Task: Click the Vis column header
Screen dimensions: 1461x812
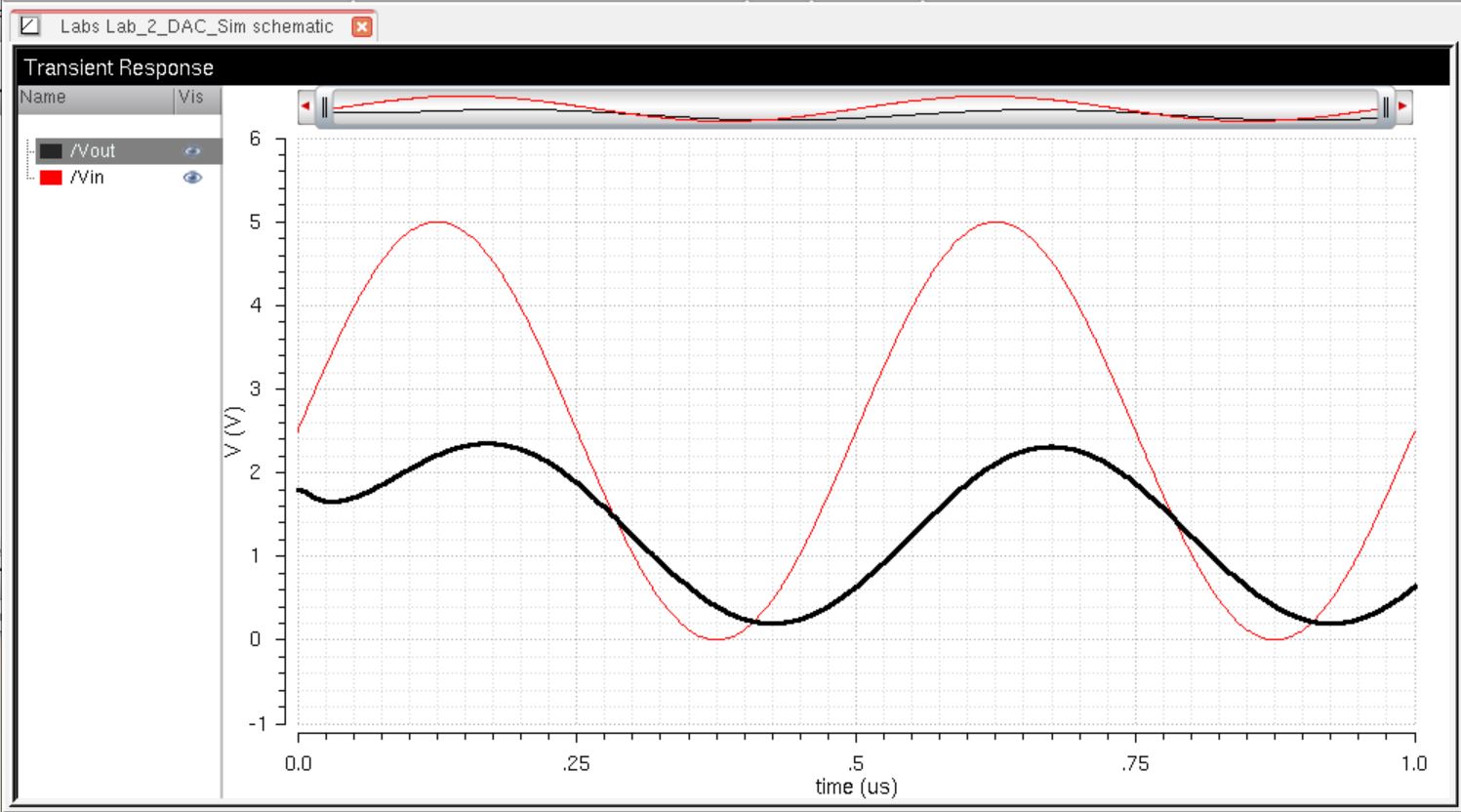Action: point(191,98)
